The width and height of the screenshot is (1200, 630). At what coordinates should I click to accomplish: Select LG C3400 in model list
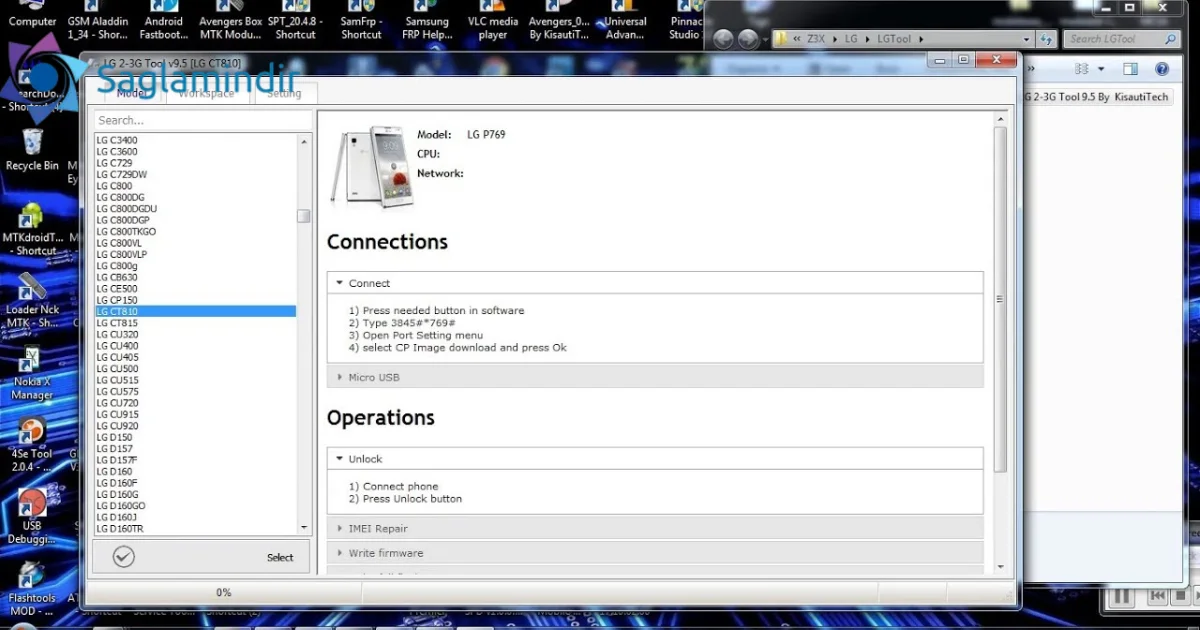pos(195,140)
